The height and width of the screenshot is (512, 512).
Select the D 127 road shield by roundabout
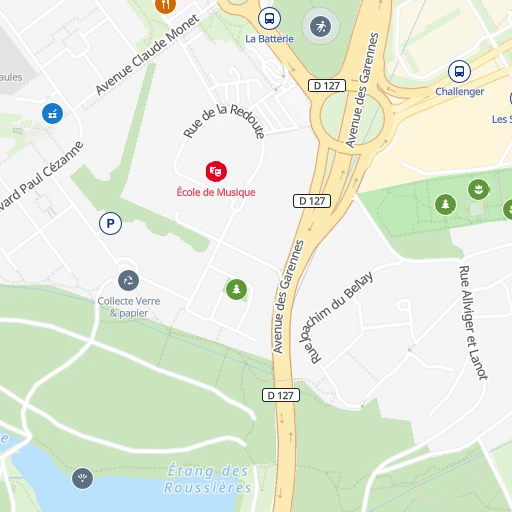[327, 86]
